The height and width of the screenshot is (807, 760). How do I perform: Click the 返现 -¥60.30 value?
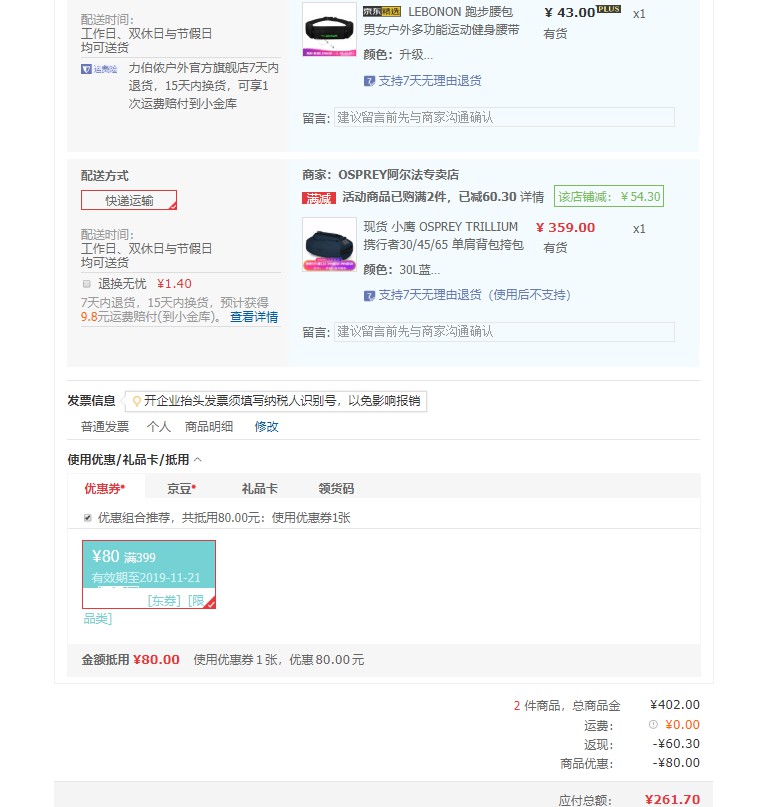(676, 744)
